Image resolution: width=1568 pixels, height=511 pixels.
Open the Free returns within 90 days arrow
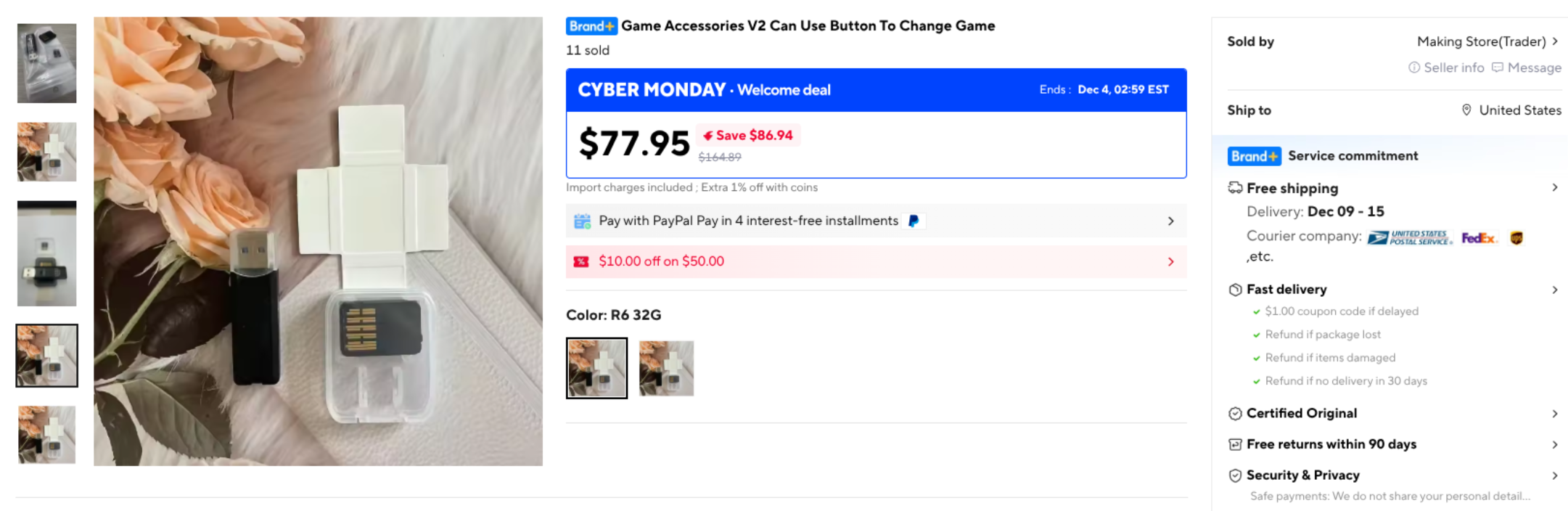tap(1555, 444)
